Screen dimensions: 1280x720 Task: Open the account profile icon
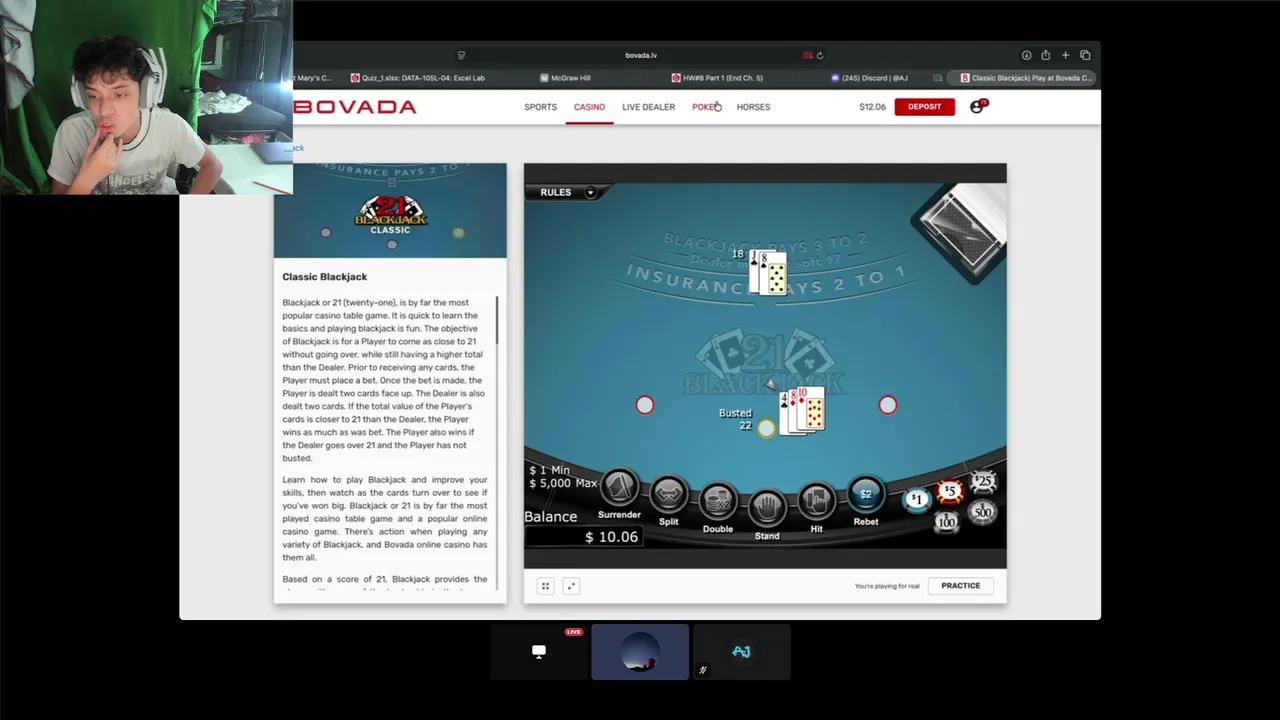[x=977, y=106]
